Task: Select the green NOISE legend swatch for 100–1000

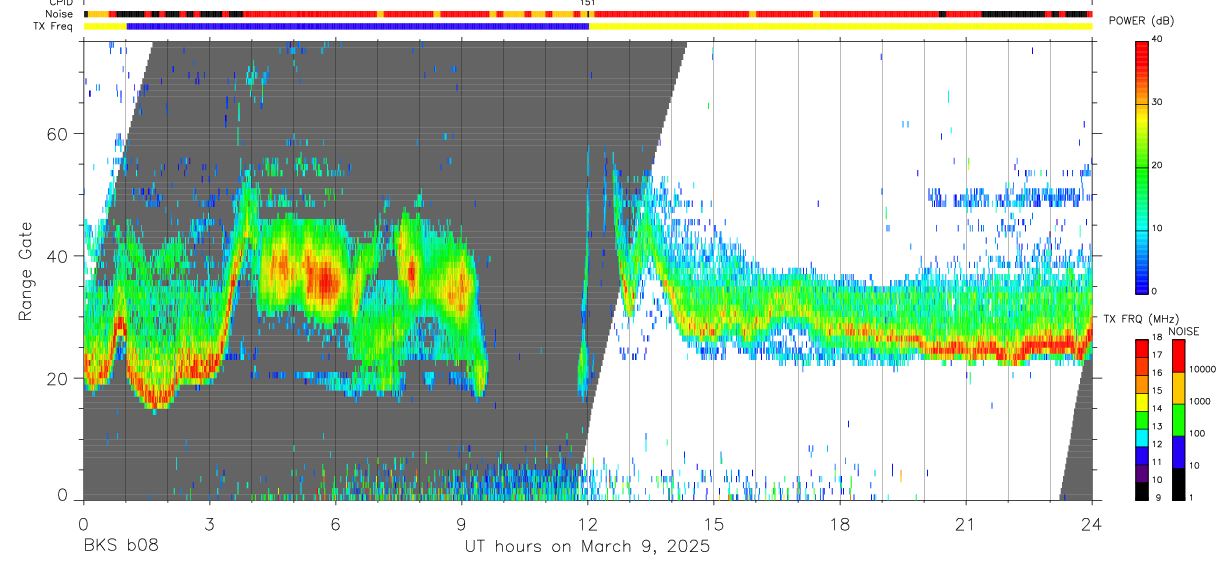Action: [x=1178, y=419]
